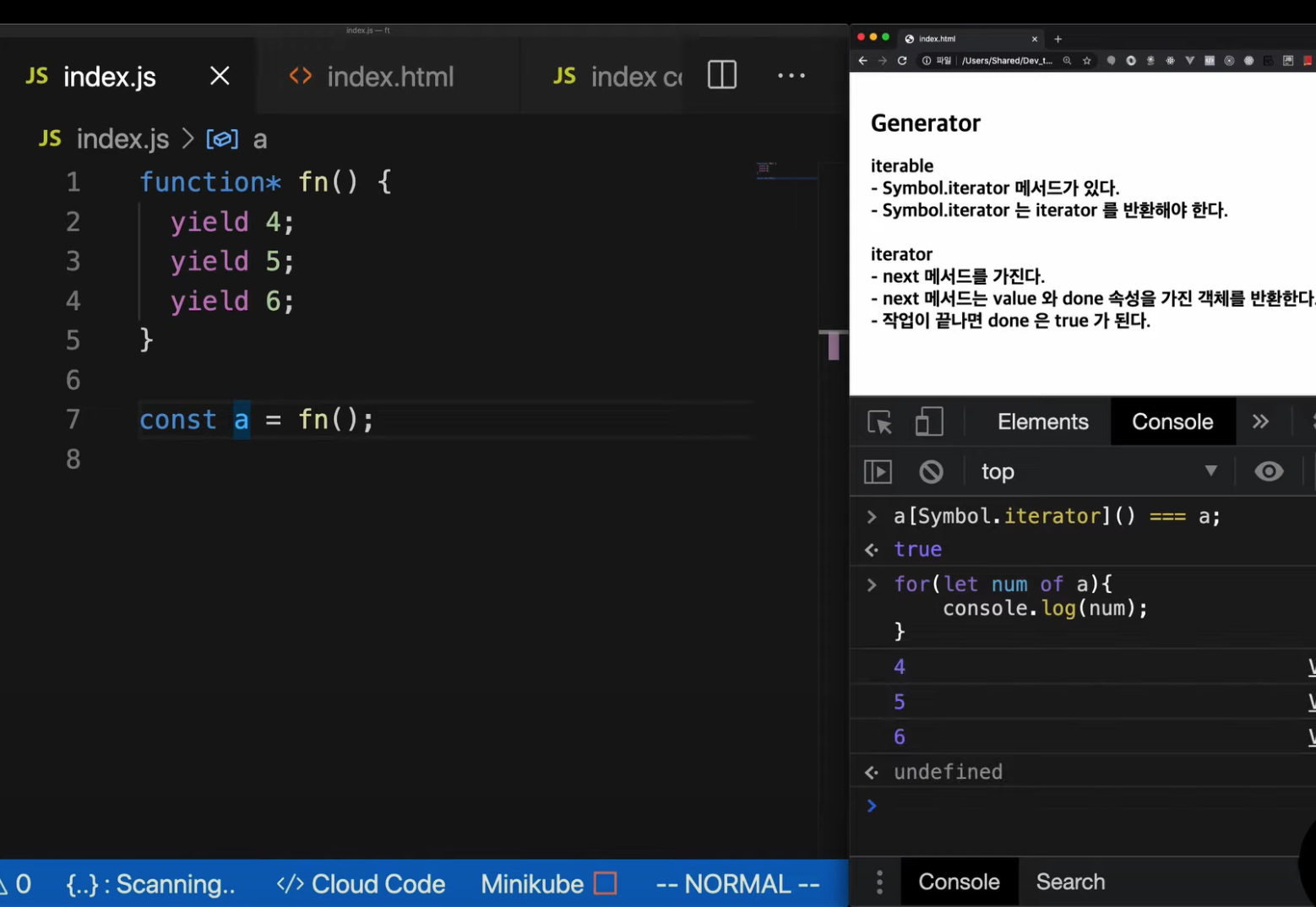1316x907 pixels.
Task: Click the 'const' keyword on line 7
Action: [178, 420]
